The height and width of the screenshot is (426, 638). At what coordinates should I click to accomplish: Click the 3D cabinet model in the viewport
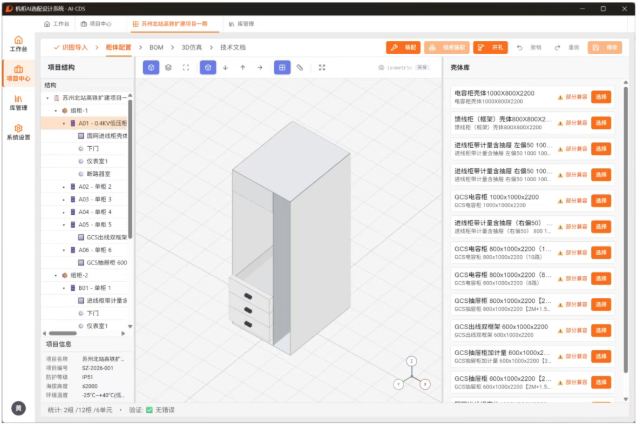tap(291, 238)
